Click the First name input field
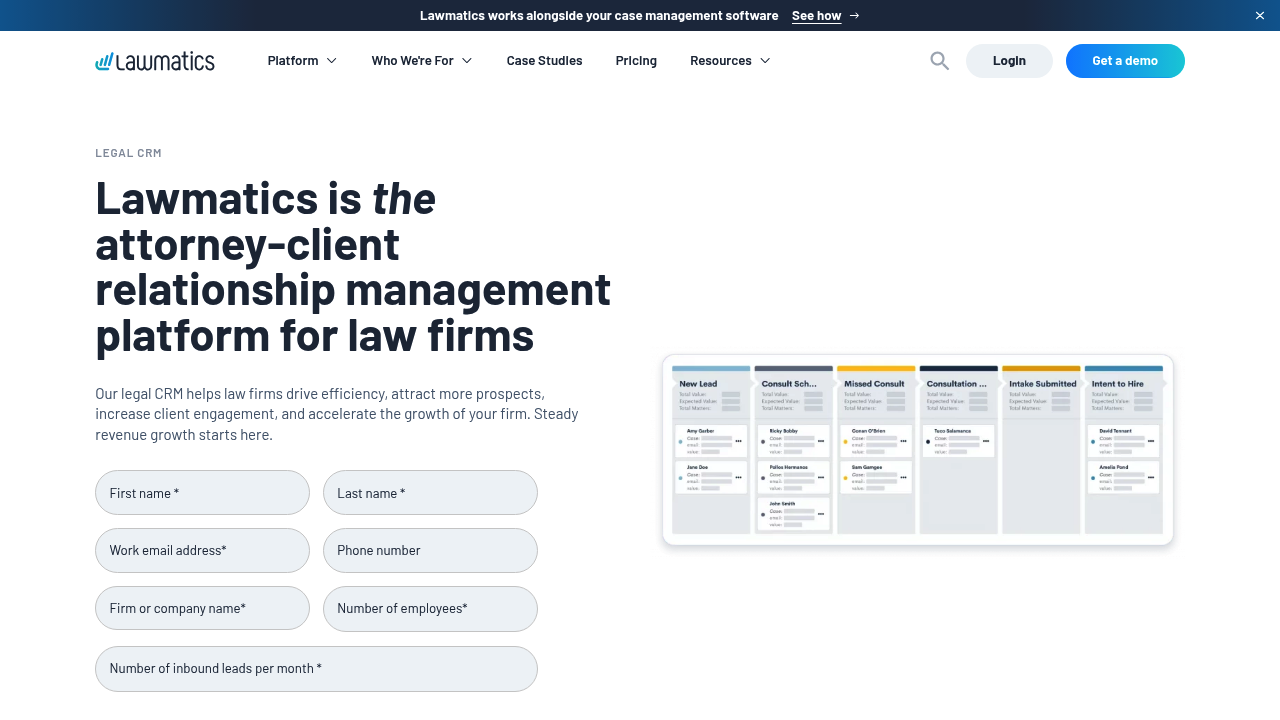The width and height of the screenshot is (1280, 720). 202,492
